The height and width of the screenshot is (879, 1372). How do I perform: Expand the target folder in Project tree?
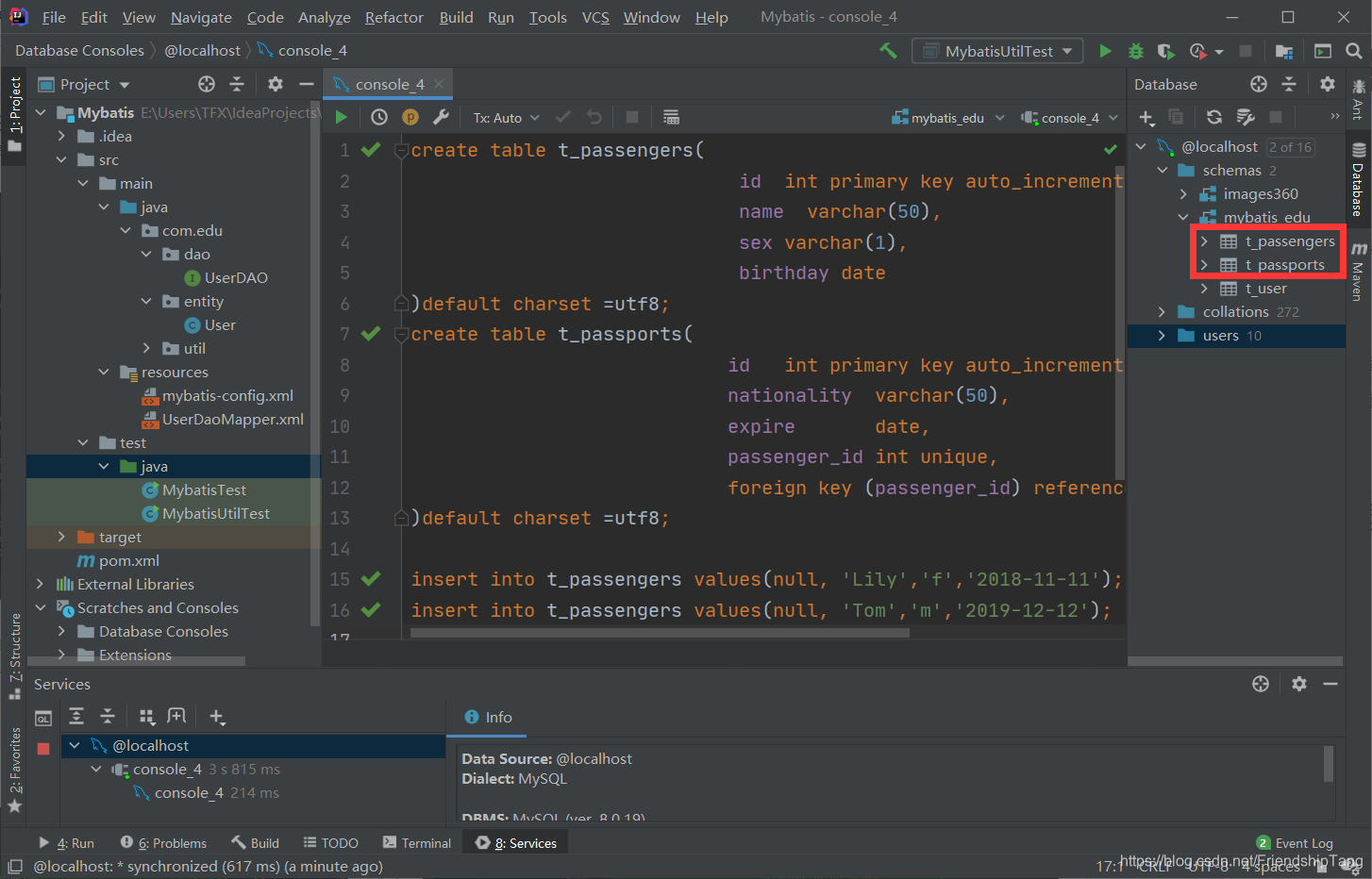[x=61, y=537]
